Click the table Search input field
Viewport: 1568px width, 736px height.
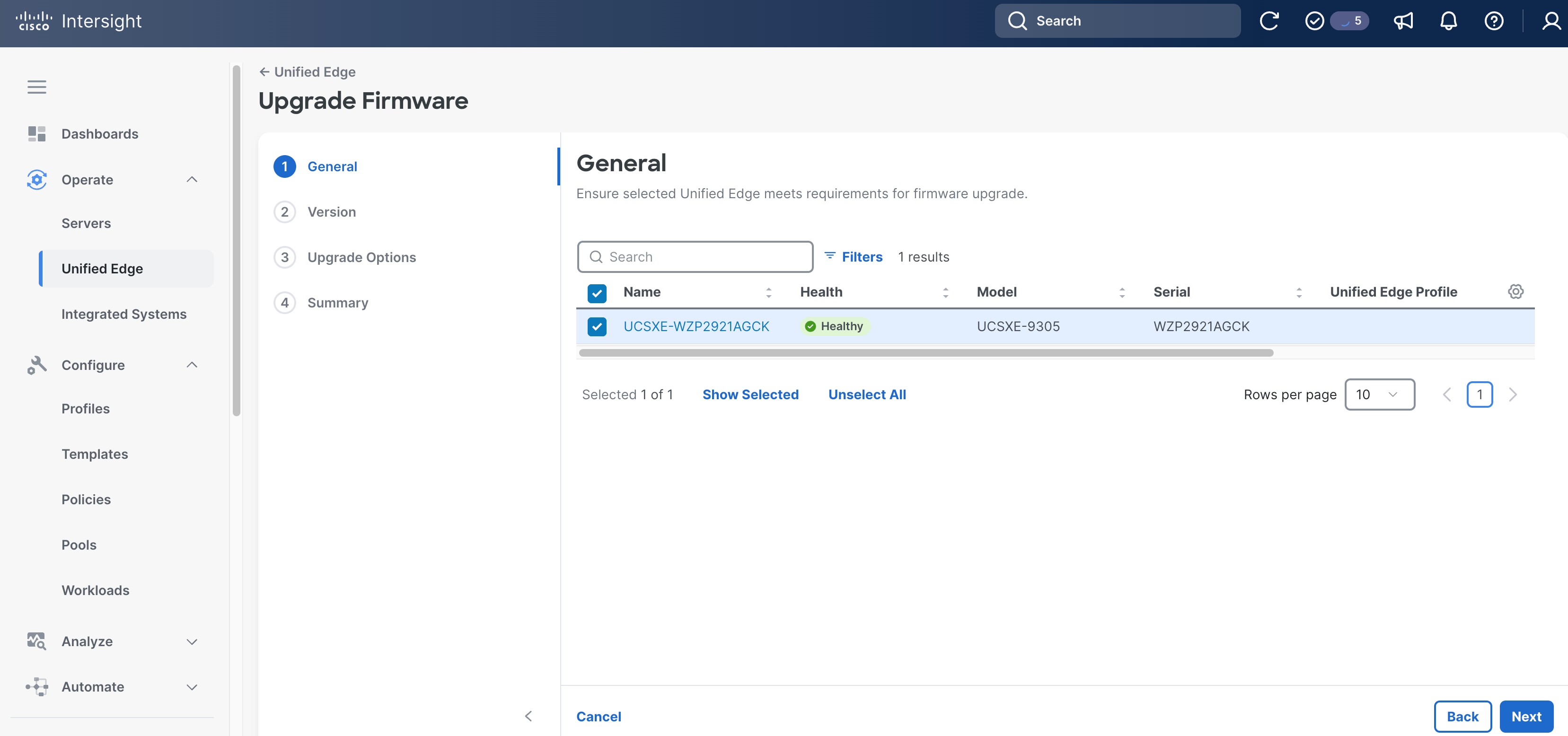click(x=695, y=257)
